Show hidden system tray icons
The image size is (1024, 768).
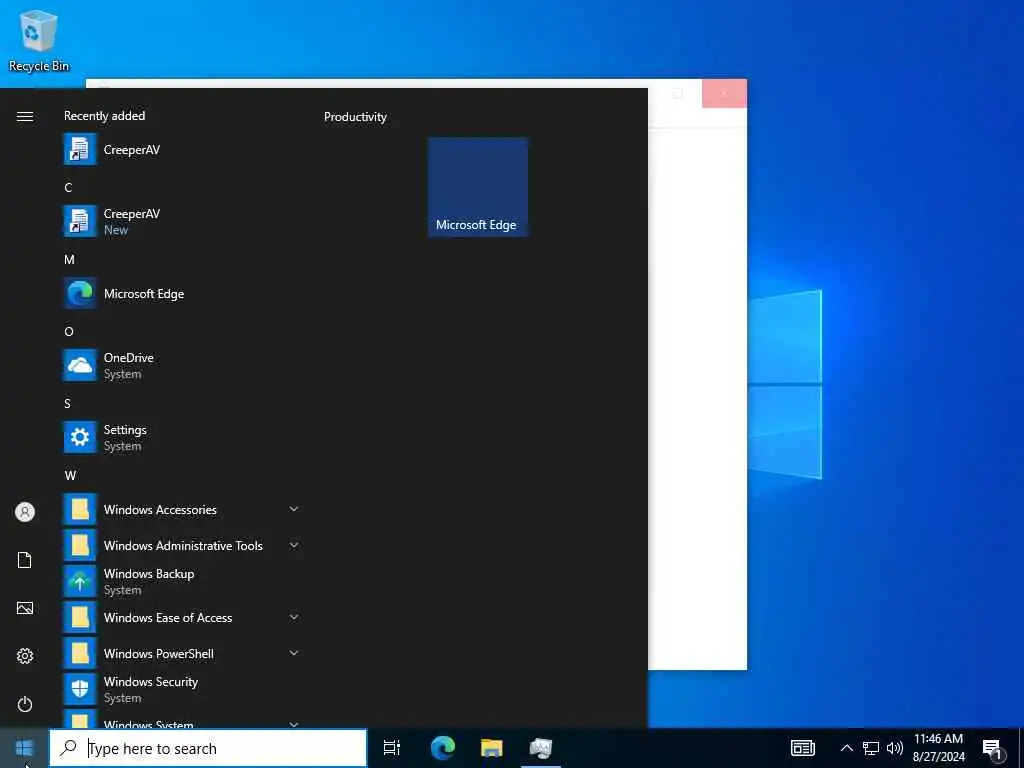846,748
